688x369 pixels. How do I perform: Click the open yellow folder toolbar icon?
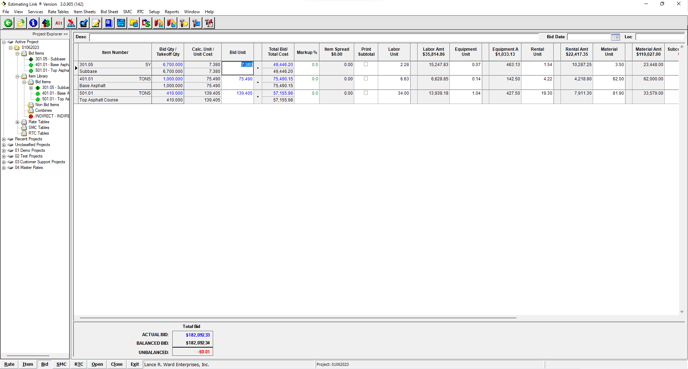click(21, 23)
